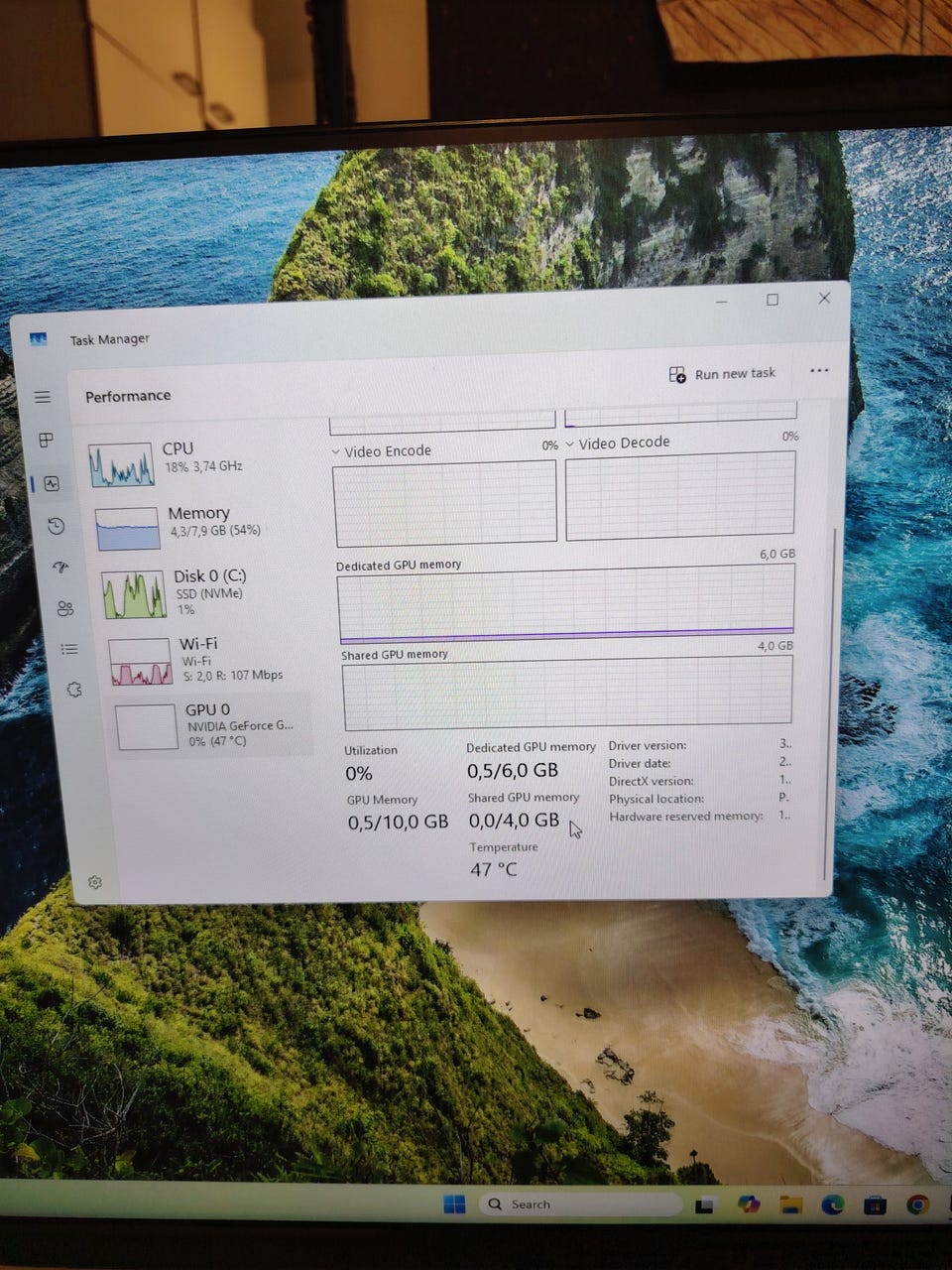Click the Performance page heading
The width and height of the screenshot is (952, 1270).
pos(128,396)
